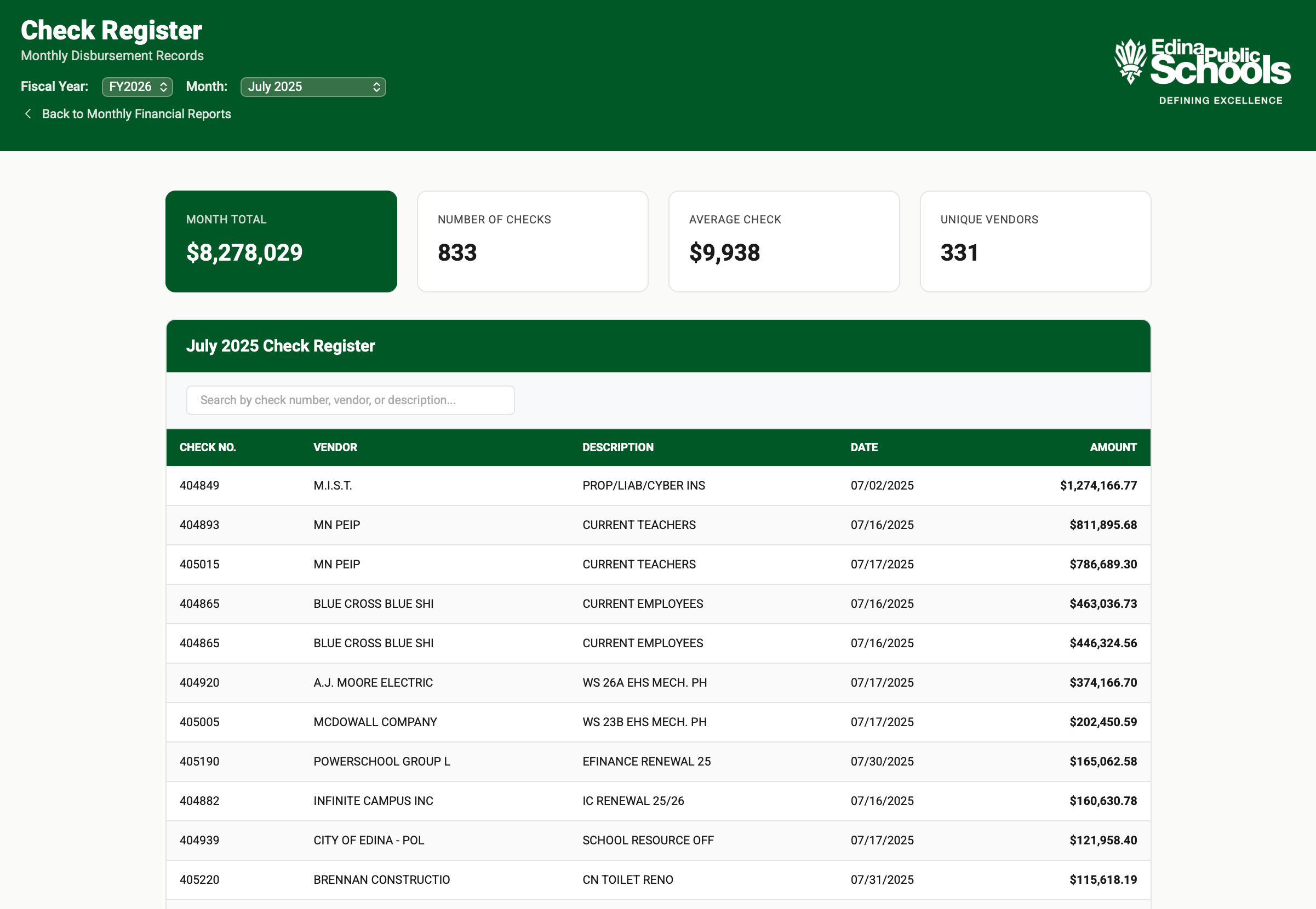Click the Number of Checks card
Image resolution: width=1316 pixels, height=909 pixels.
(532, 241)
